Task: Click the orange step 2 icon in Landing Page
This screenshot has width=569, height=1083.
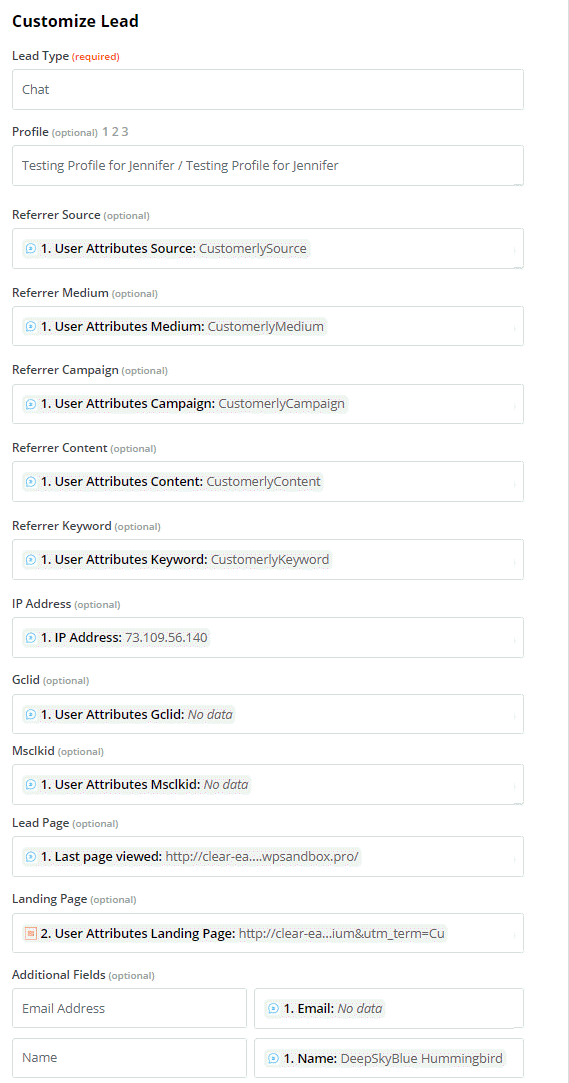Action: coord(30,933)
